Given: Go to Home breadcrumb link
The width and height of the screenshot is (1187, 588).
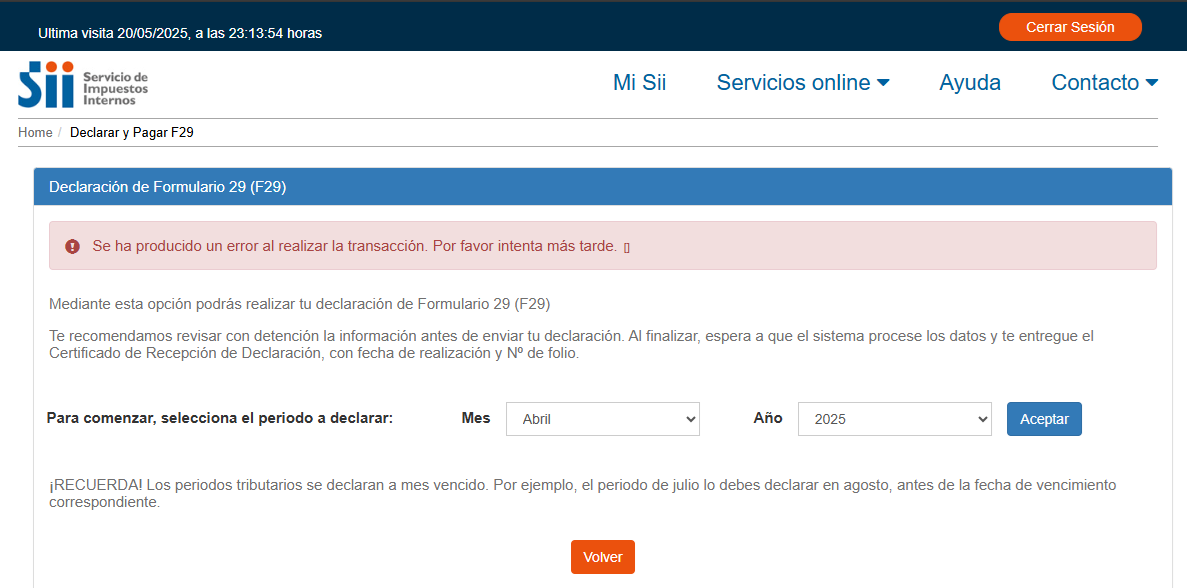Looking at the screenshot, I should pyautogui.click(x=36, y=132).
